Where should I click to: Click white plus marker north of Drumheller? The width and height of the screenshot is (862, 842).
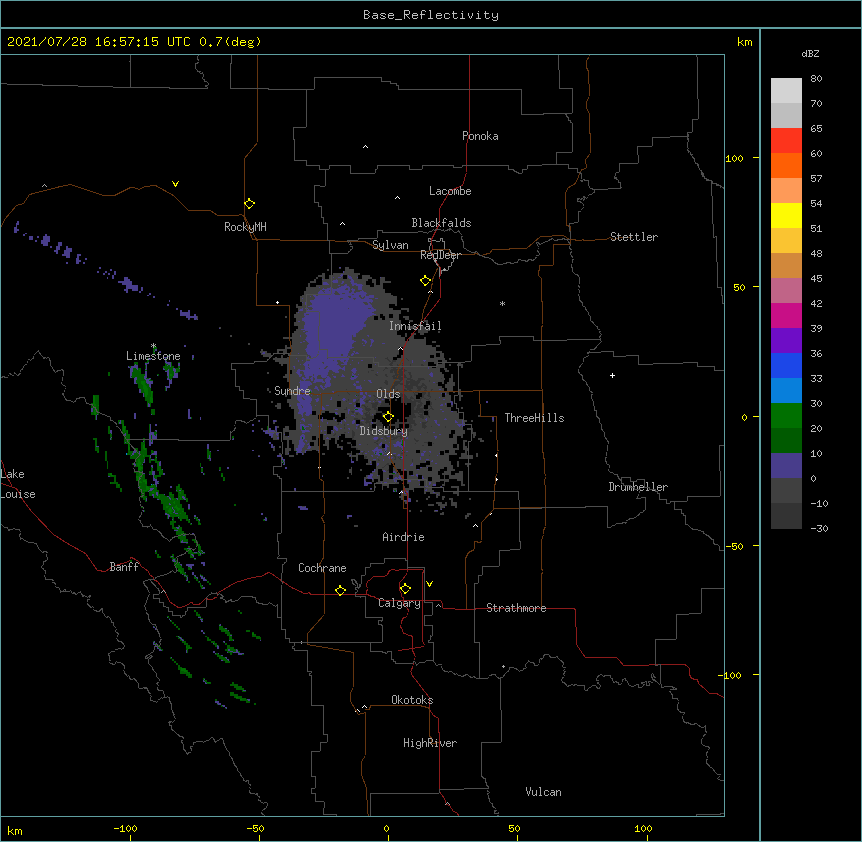click(x=612, y=375)
